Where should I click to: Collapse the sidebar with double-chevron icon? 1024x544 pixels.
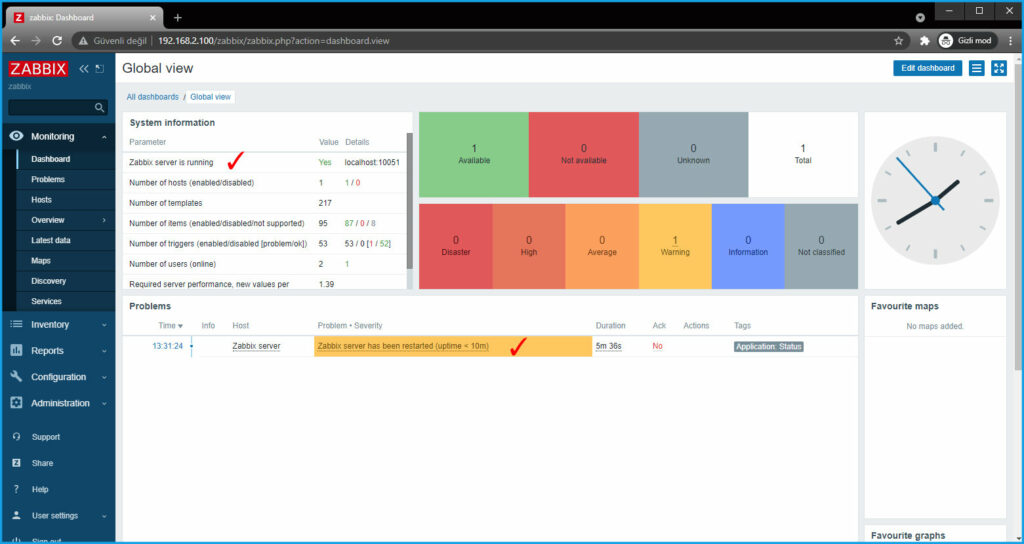[84, 69]
